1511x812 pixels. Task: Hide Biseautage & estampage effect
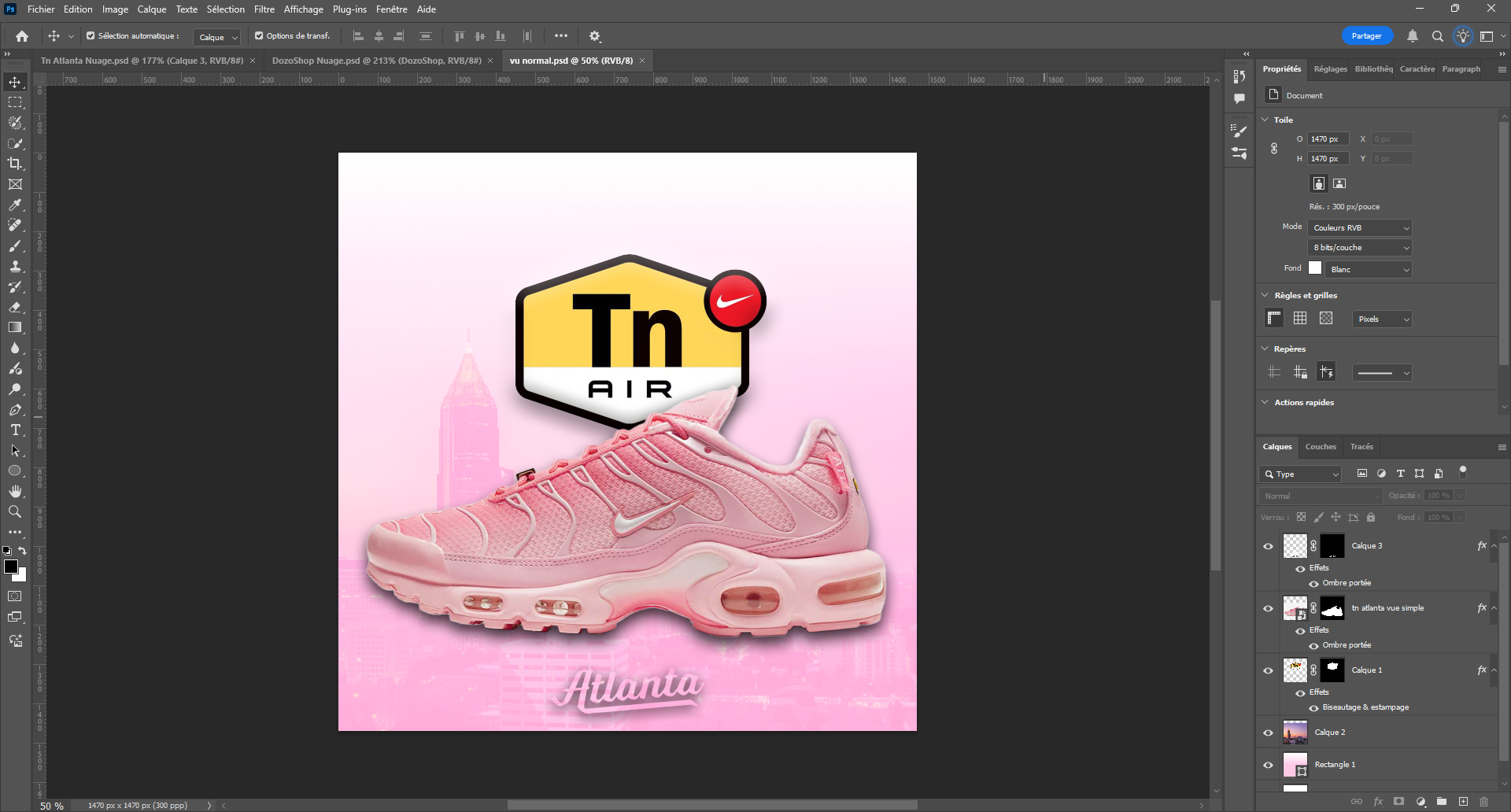pos(1313,707)
